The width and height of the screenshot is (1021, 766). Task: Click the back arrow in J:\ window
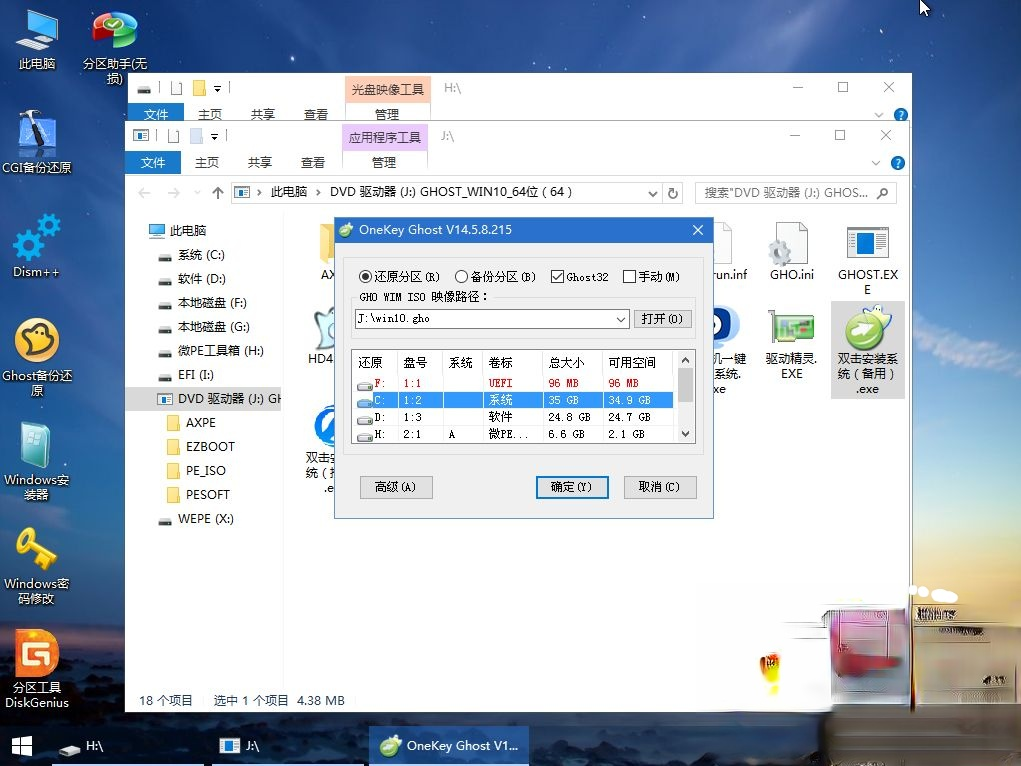145,193
